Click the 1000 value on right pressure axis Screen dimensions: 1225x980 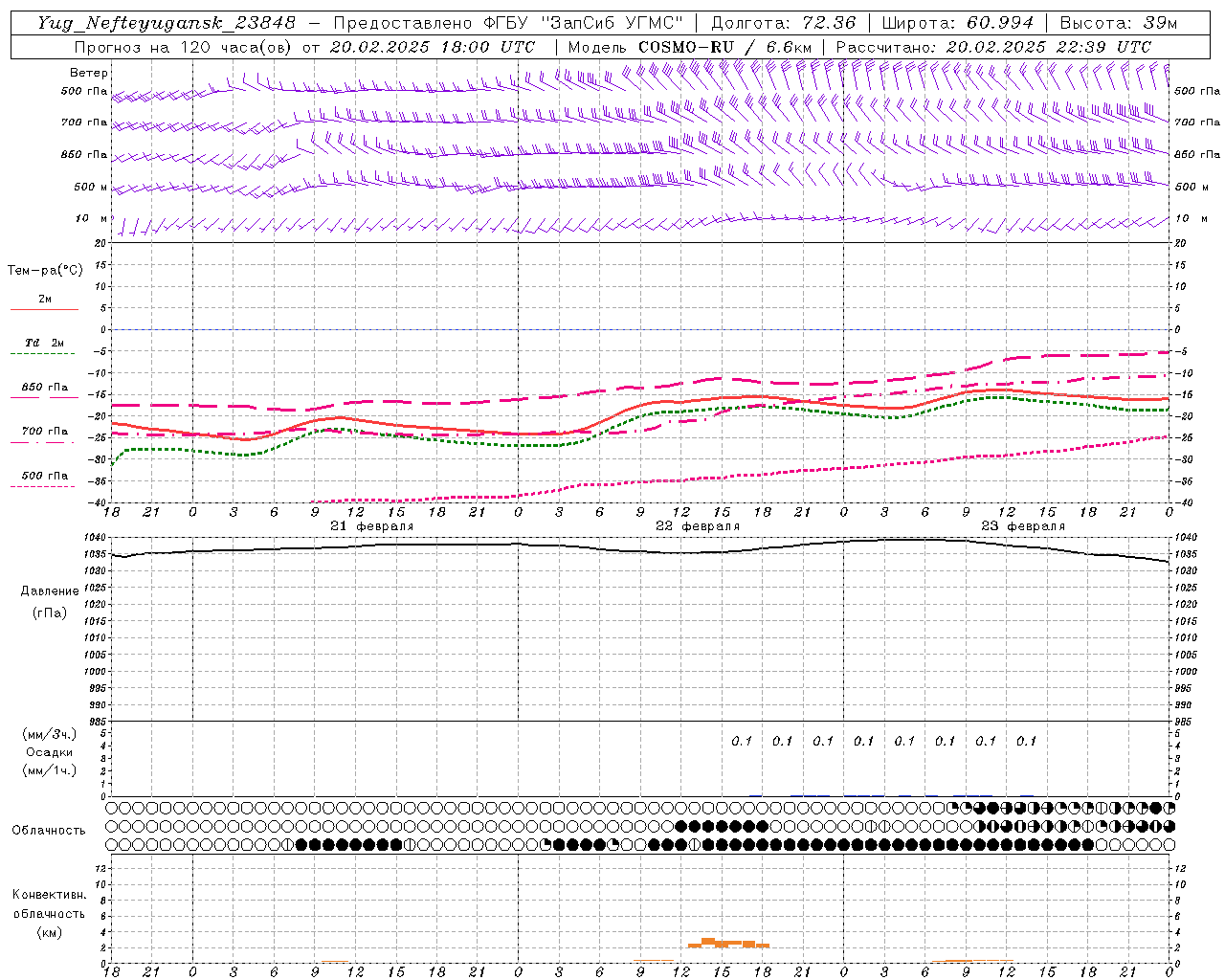pyautogui.click(x=1186, y=672)
